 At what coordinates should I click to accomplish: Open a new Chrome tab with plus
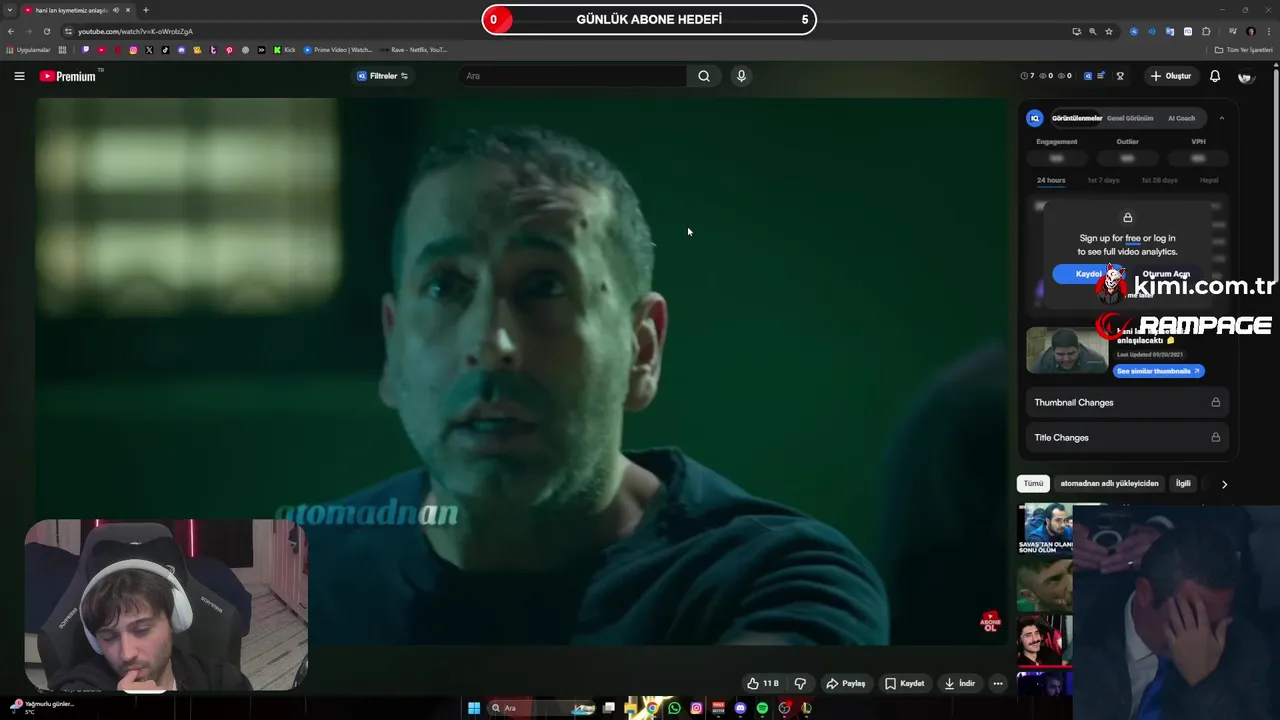(145, 10)
